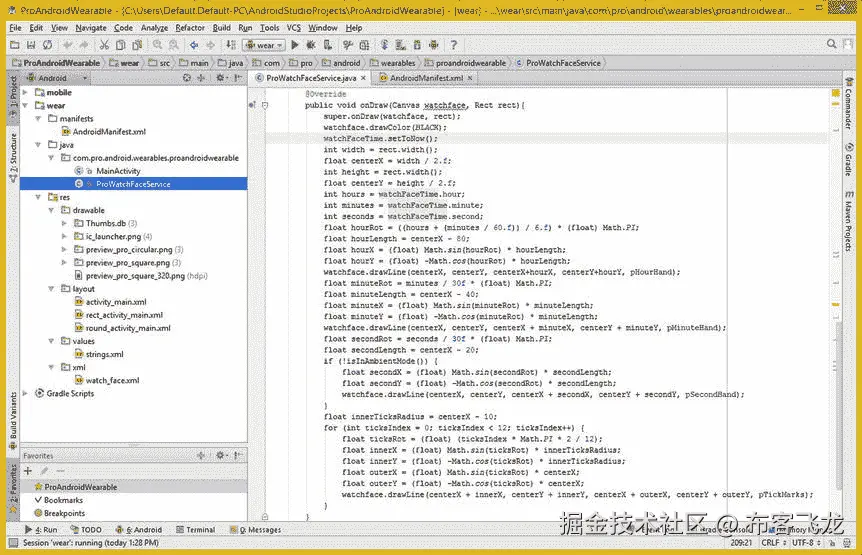The image size is (862, 555).
Task: Click the UTF-8 encoding selector
Action: tap(806, 543)
